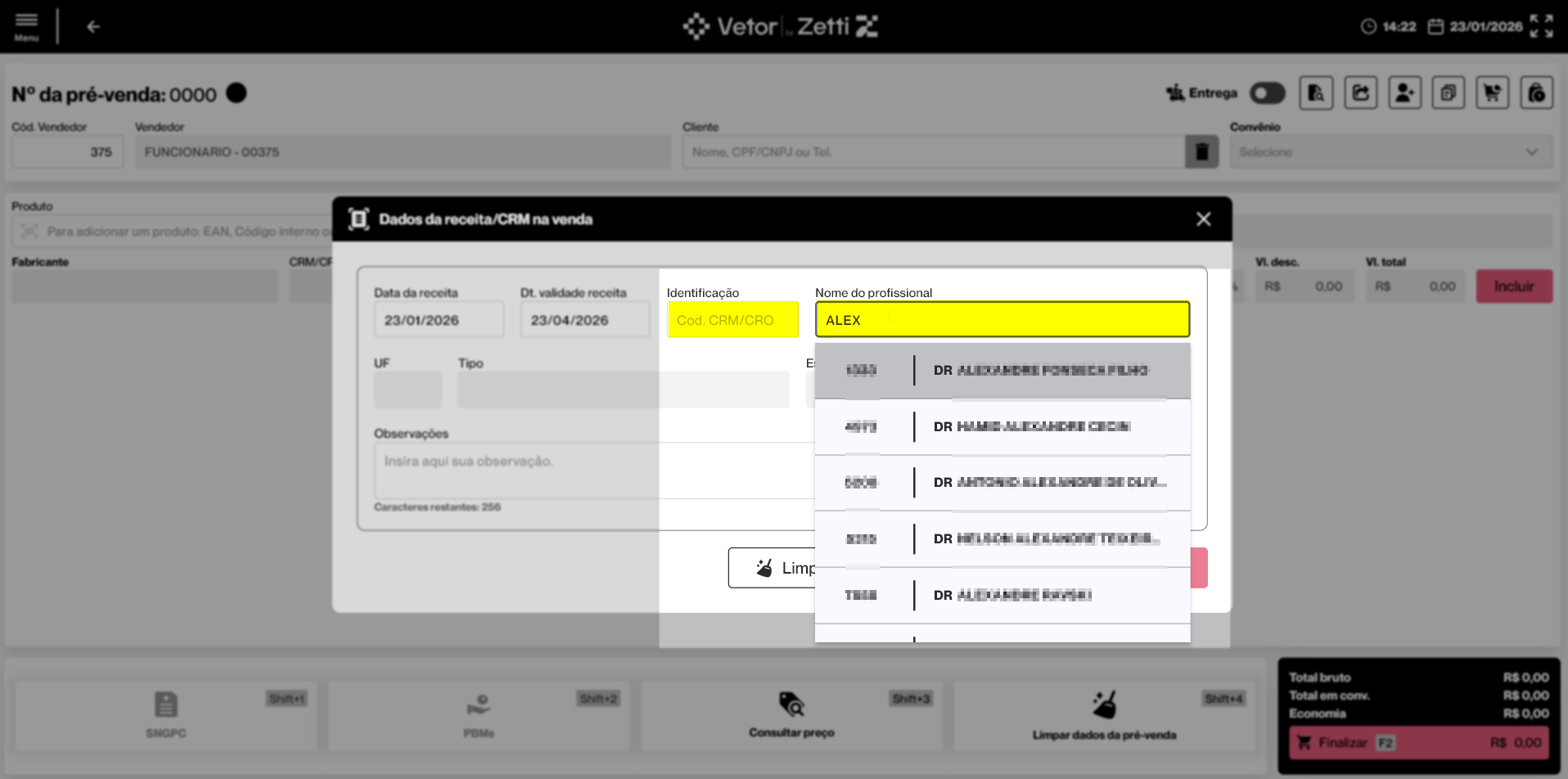Click the Consultar preço button
The width and height of the screenshot is (1568, 779).
(791, 716)
